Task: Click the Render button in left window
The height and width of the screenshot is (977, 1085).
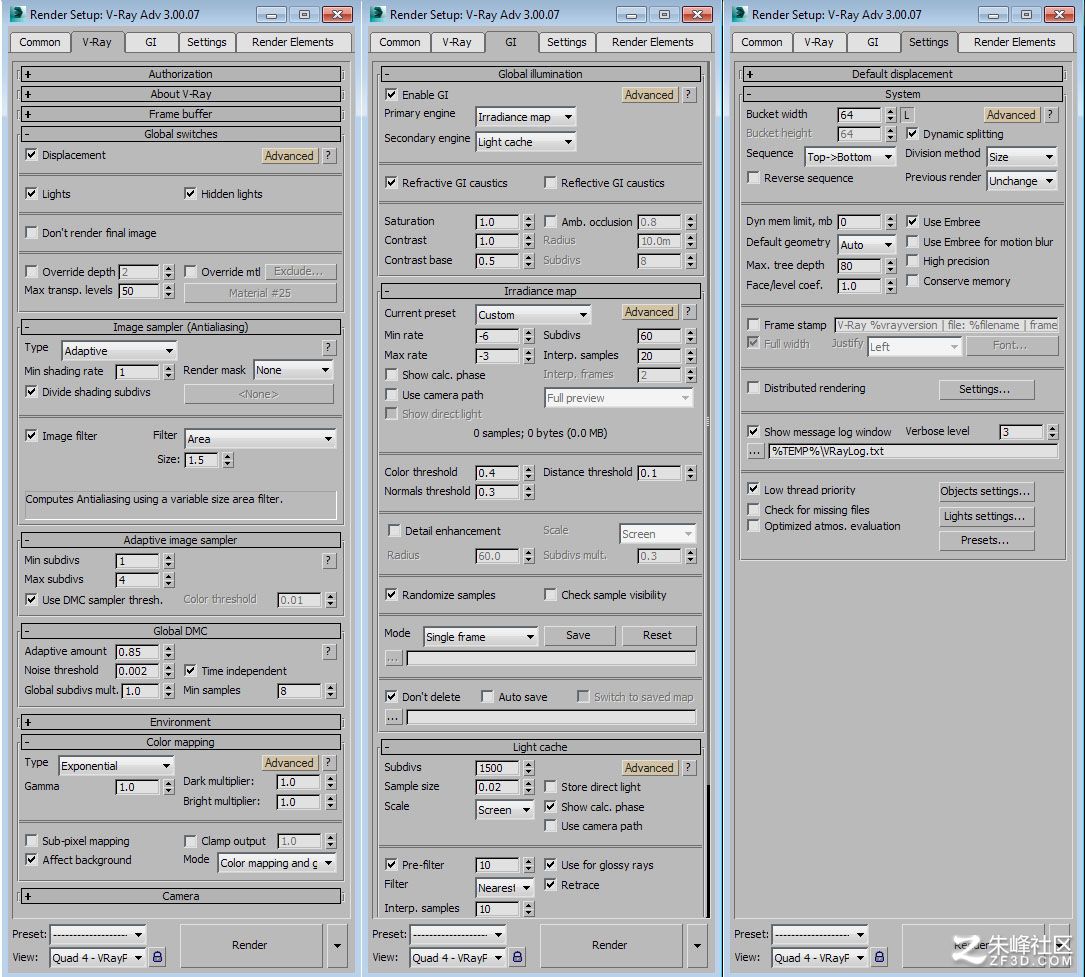Action: (250, 945)
